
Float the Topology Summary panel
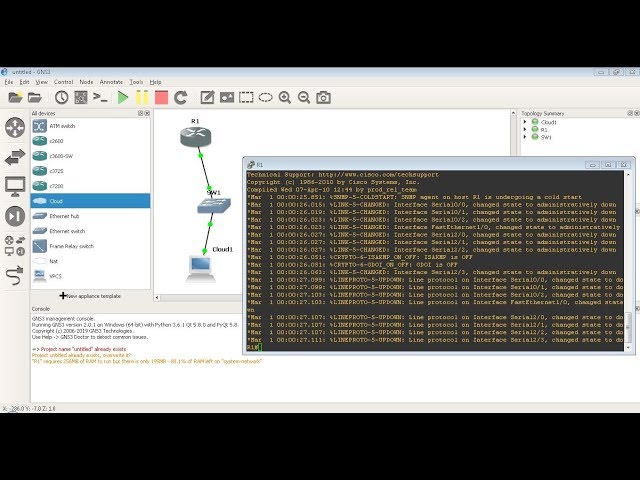(x=630, y=113)
